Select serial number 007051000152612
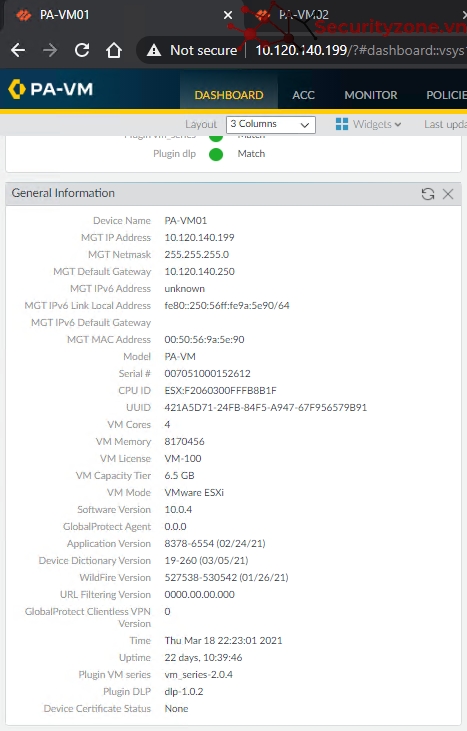The image size is (467, 731). click(207, 373)
